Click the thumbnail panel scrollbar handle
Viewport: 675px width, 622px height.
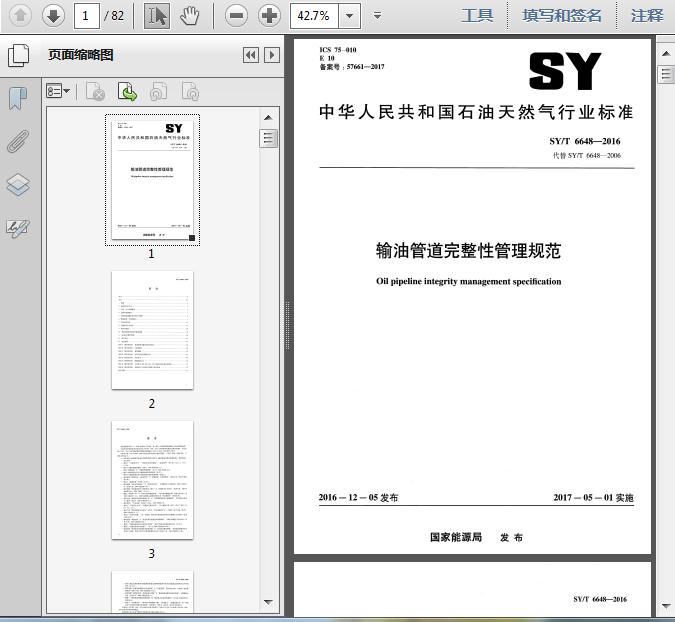point(268,138)
